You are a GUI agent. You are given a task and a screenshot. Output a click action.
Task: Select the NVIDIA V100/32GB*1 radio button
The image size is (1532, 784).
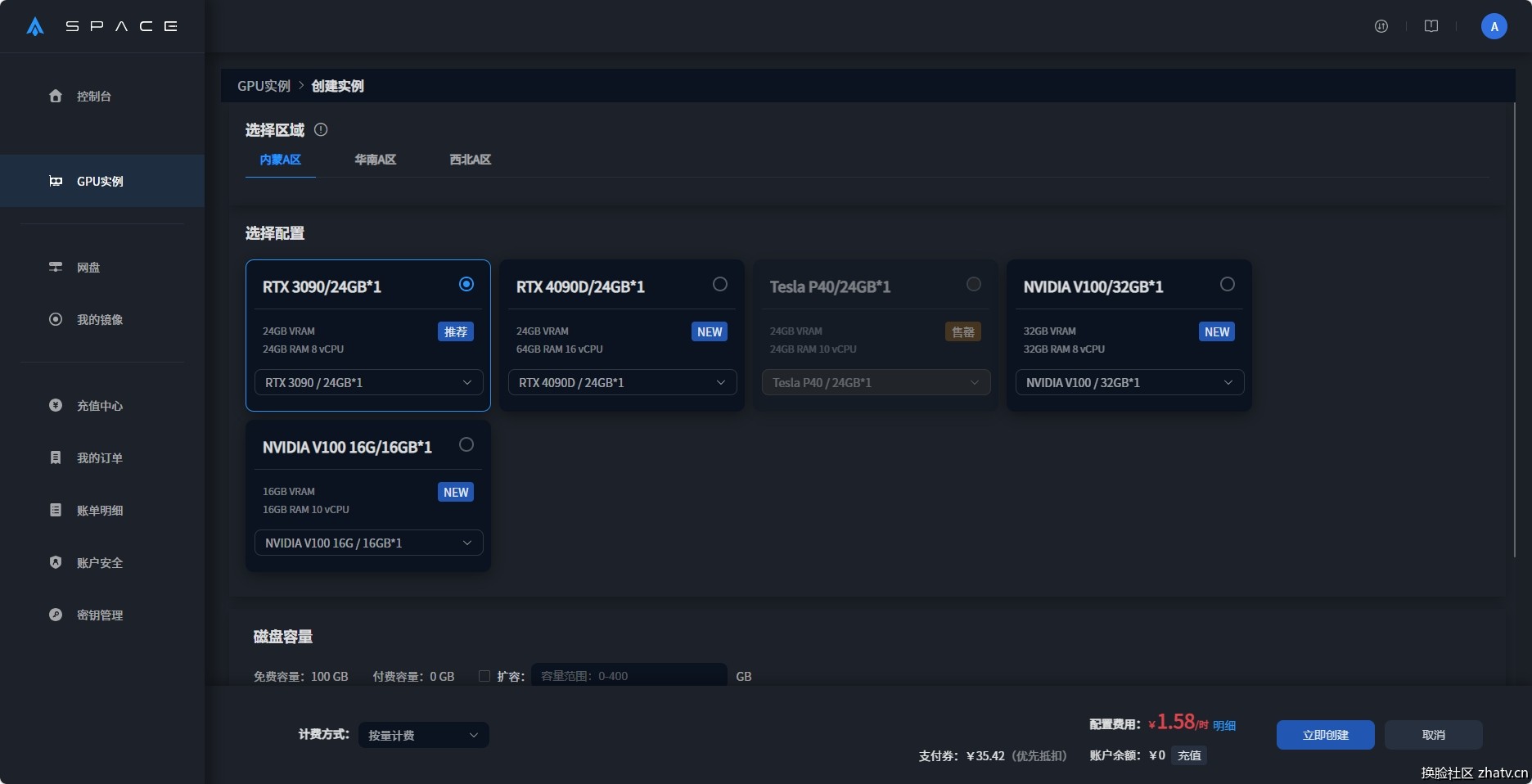click(x=1228, y=284)
